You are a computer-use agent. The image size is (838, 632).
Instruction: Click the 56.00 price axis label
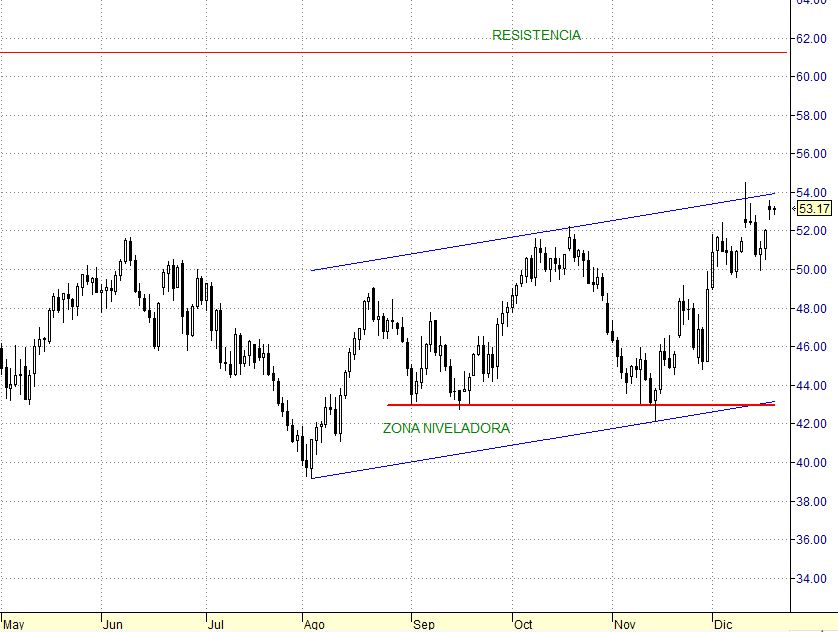pos(811,154)
